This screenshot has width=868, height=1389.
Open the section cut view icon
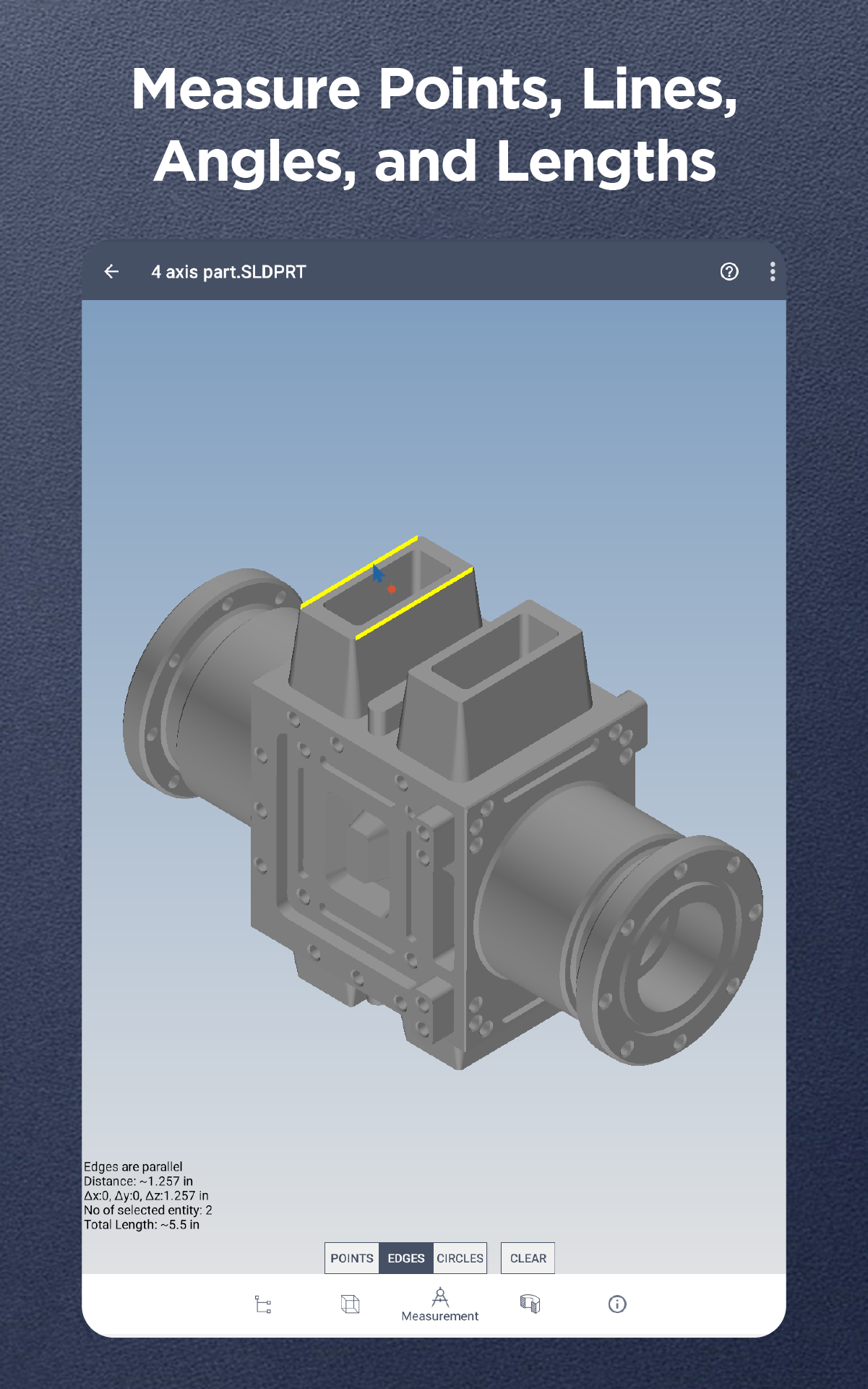coord(530,1304)
